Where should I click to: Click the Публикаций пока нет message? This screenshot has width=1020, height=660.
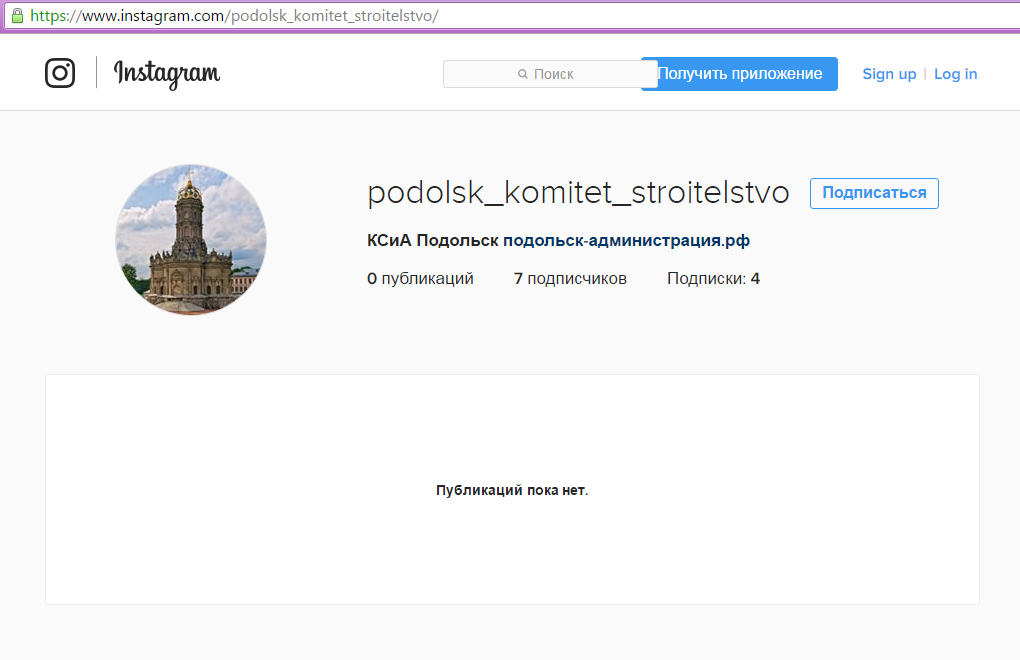click(x=512, y=490)
